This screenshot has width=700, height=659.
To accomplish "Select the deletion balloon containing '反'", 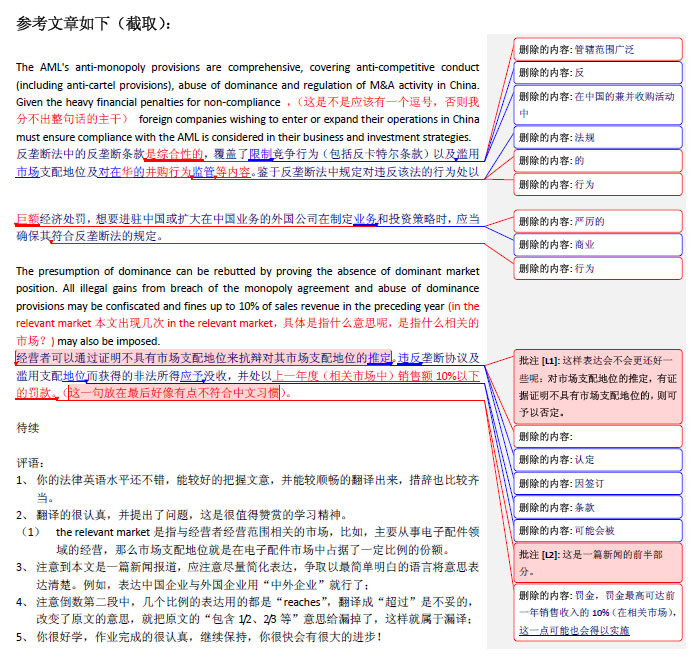I will [598, 73].
